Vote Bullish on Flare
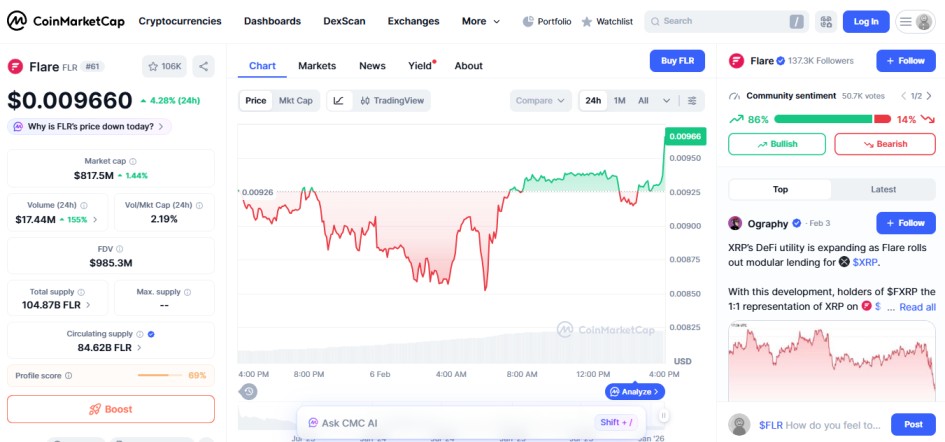Viewport: 945px width, 442px height. (x=777, y=144)
